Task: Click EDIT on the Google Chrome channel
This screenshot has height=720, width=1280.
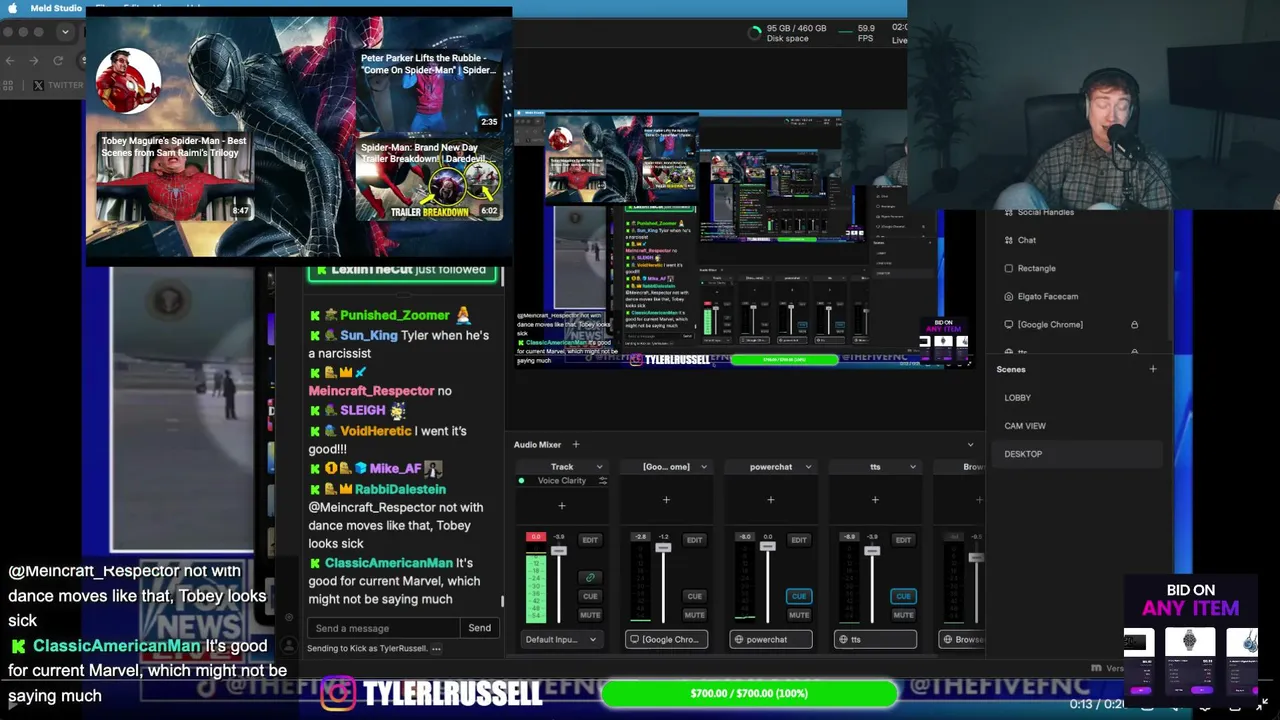Action: pos(695,540)
